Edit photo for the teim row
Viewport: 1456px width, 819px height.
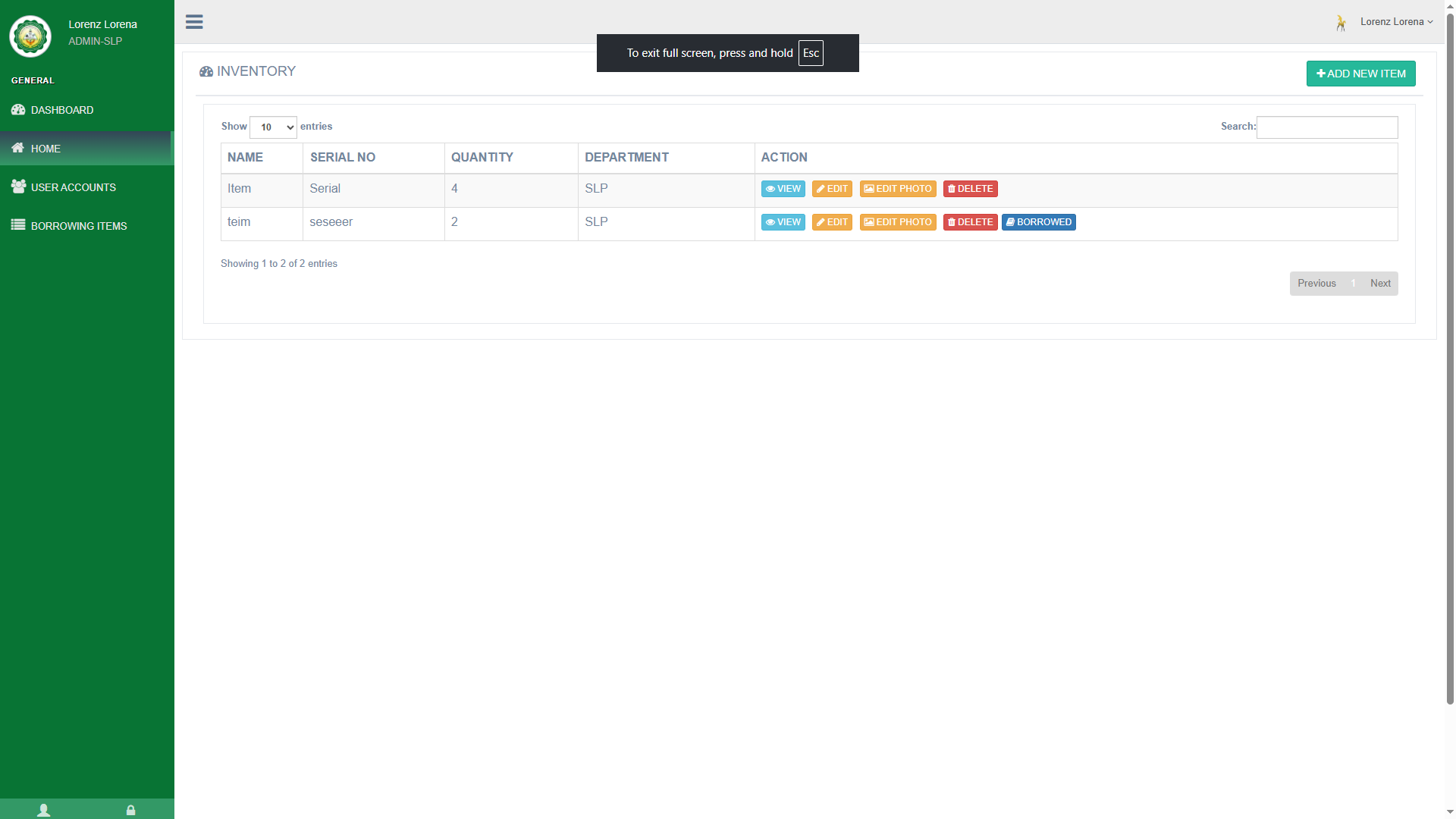pos(898,222)
